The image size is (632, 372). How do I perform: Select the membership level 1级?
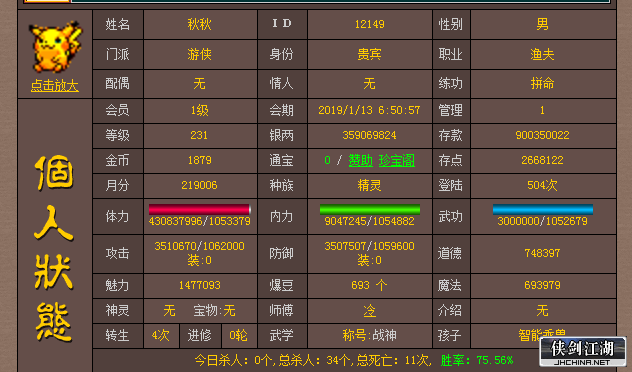coord(200,110)
